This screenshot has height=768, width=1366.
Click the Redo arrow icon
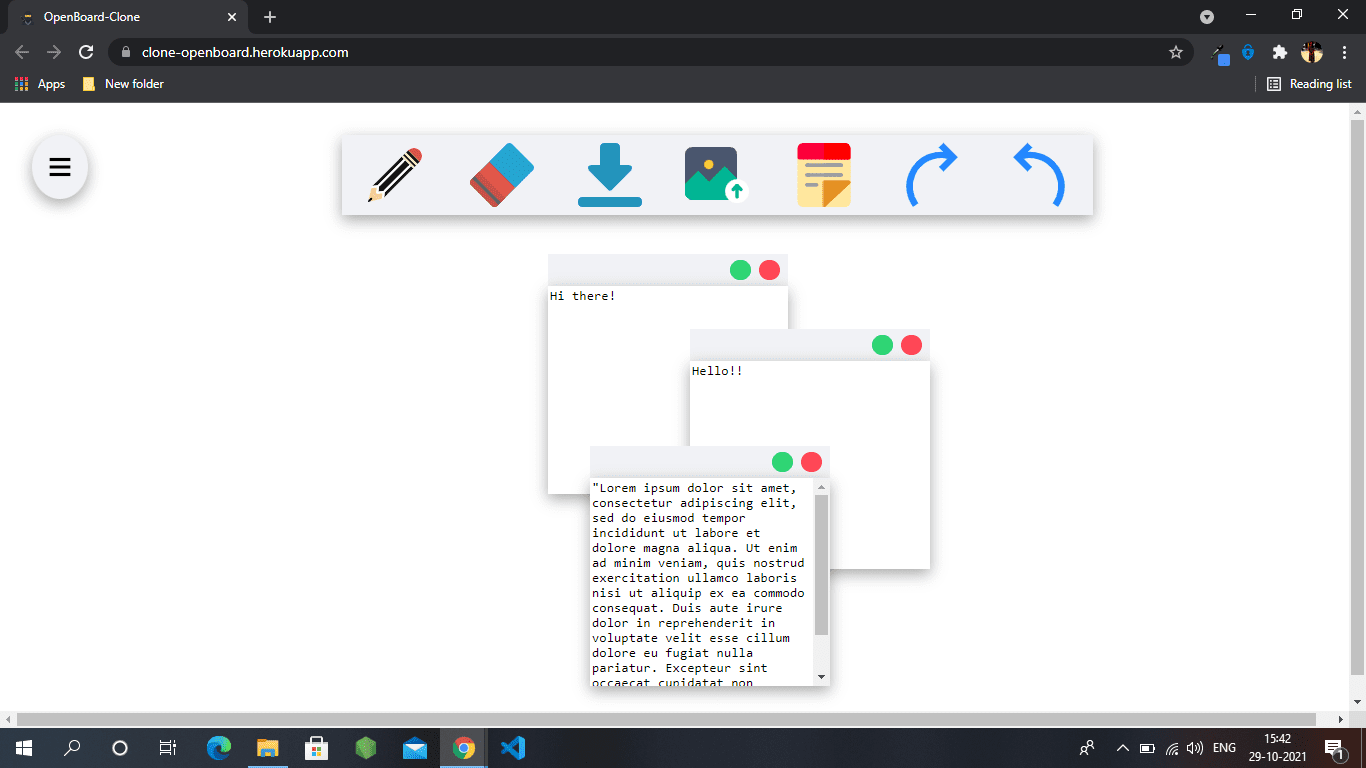pyautogui.click(x=932, y=176)
